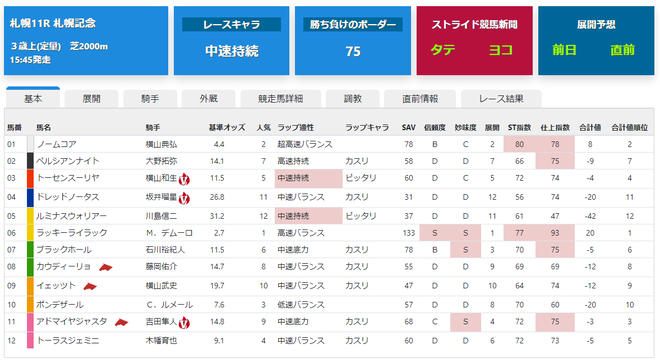Click jockey name 木幡育也
This screenshot has width=660, height=363.
(x=161, y=340)
